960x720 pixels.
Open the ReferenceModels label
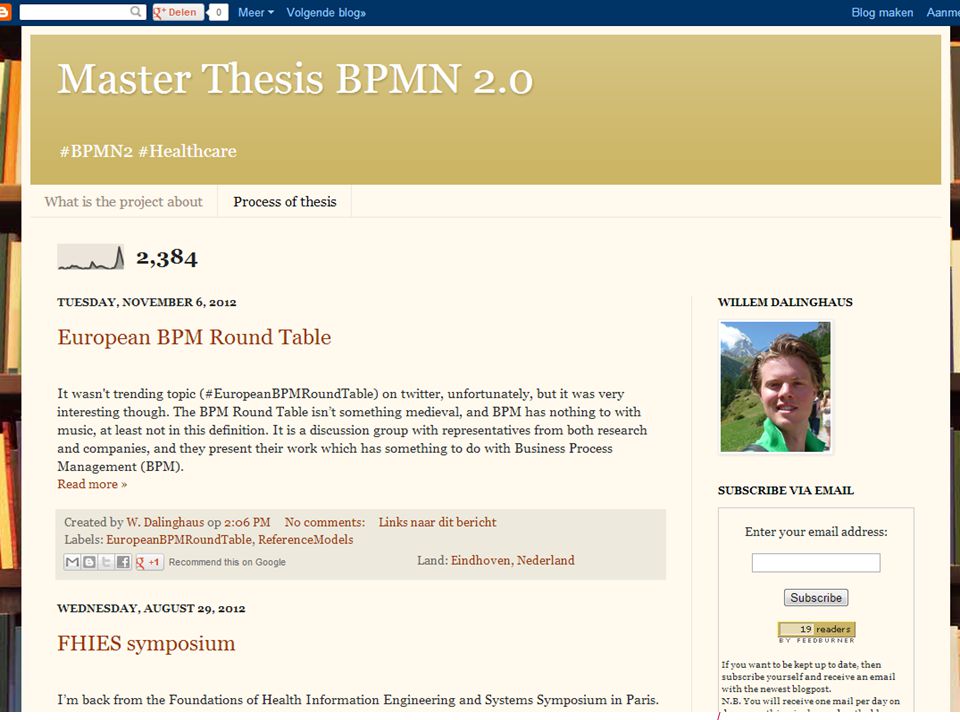306,539
